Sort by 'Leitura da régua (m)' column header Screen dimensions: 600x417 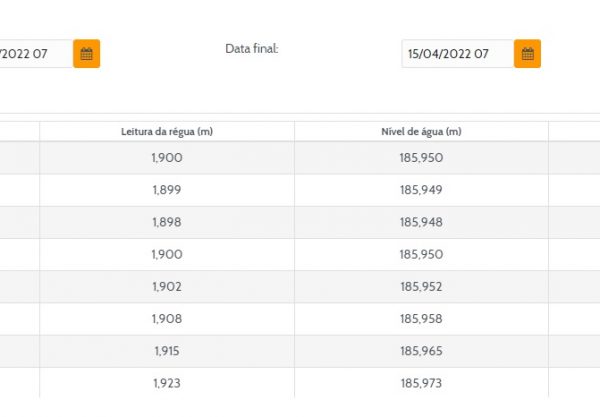(x=167, y=131)
